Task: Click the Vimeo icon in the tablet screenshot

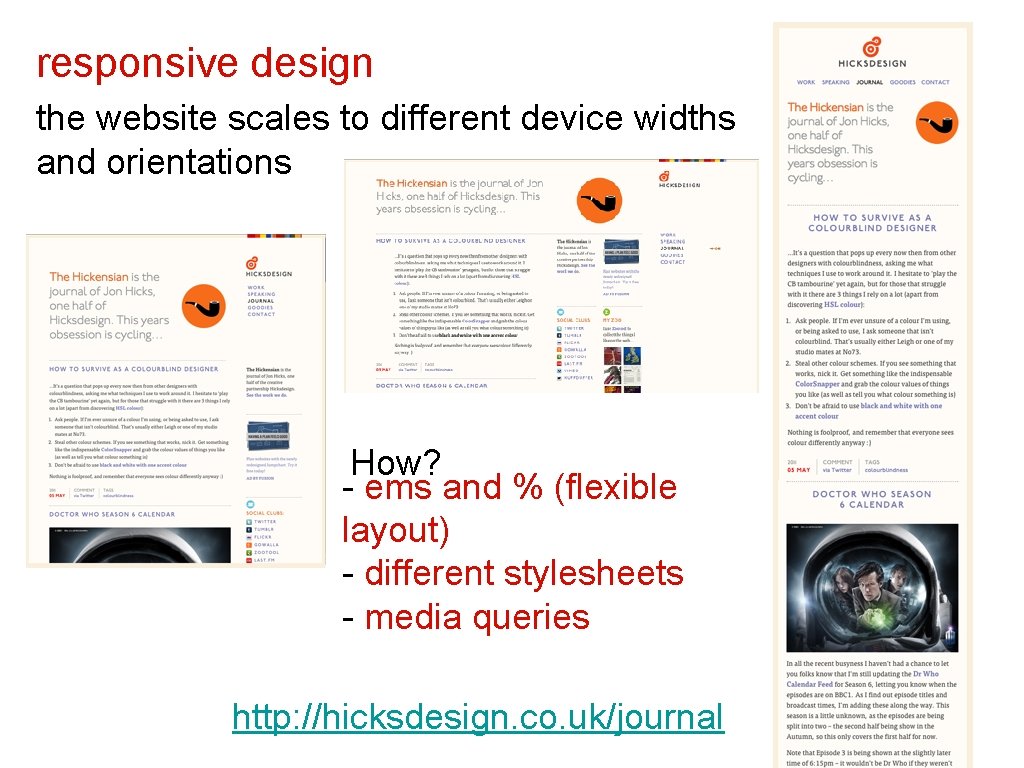Action: (559, 371)
